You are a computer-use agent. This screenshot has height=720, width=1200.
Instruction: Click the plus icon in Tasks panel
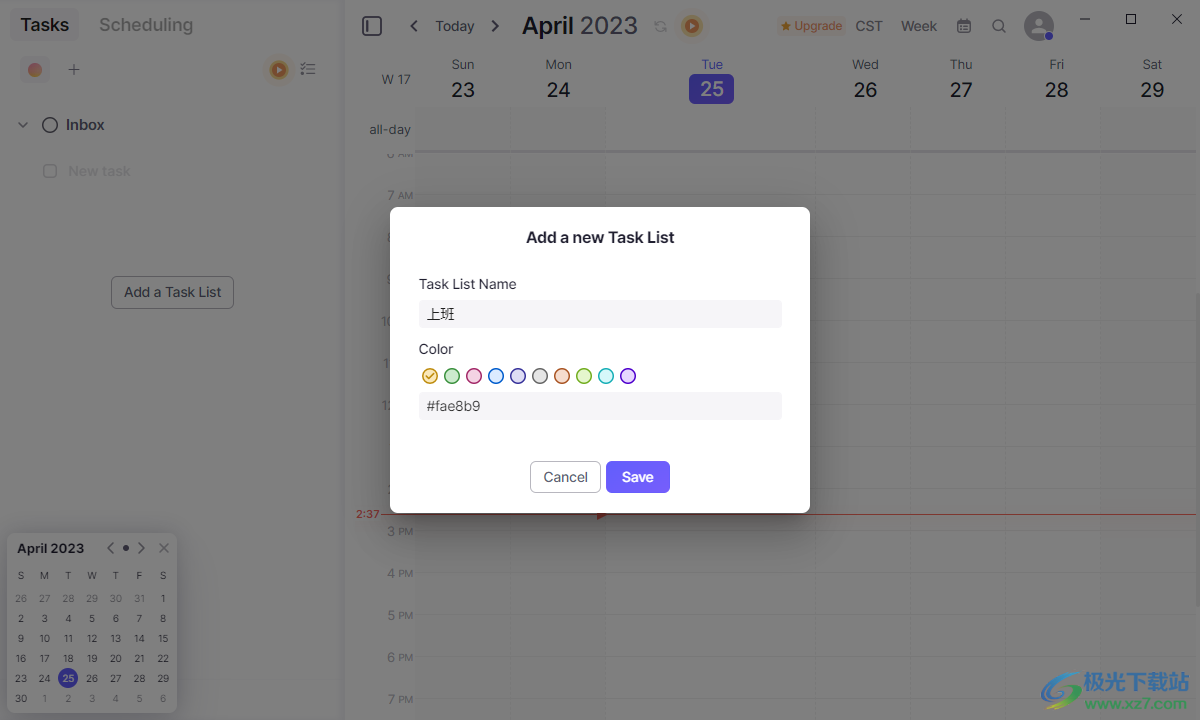[73, 70]
